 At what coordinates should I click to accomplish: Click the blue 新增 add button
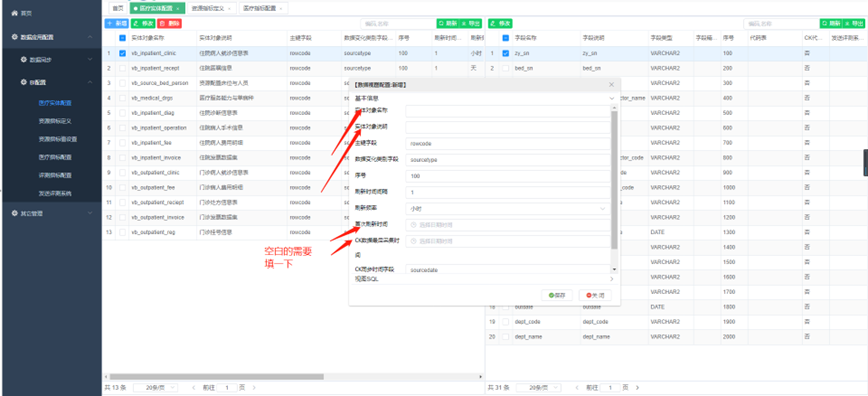point(116,23)
